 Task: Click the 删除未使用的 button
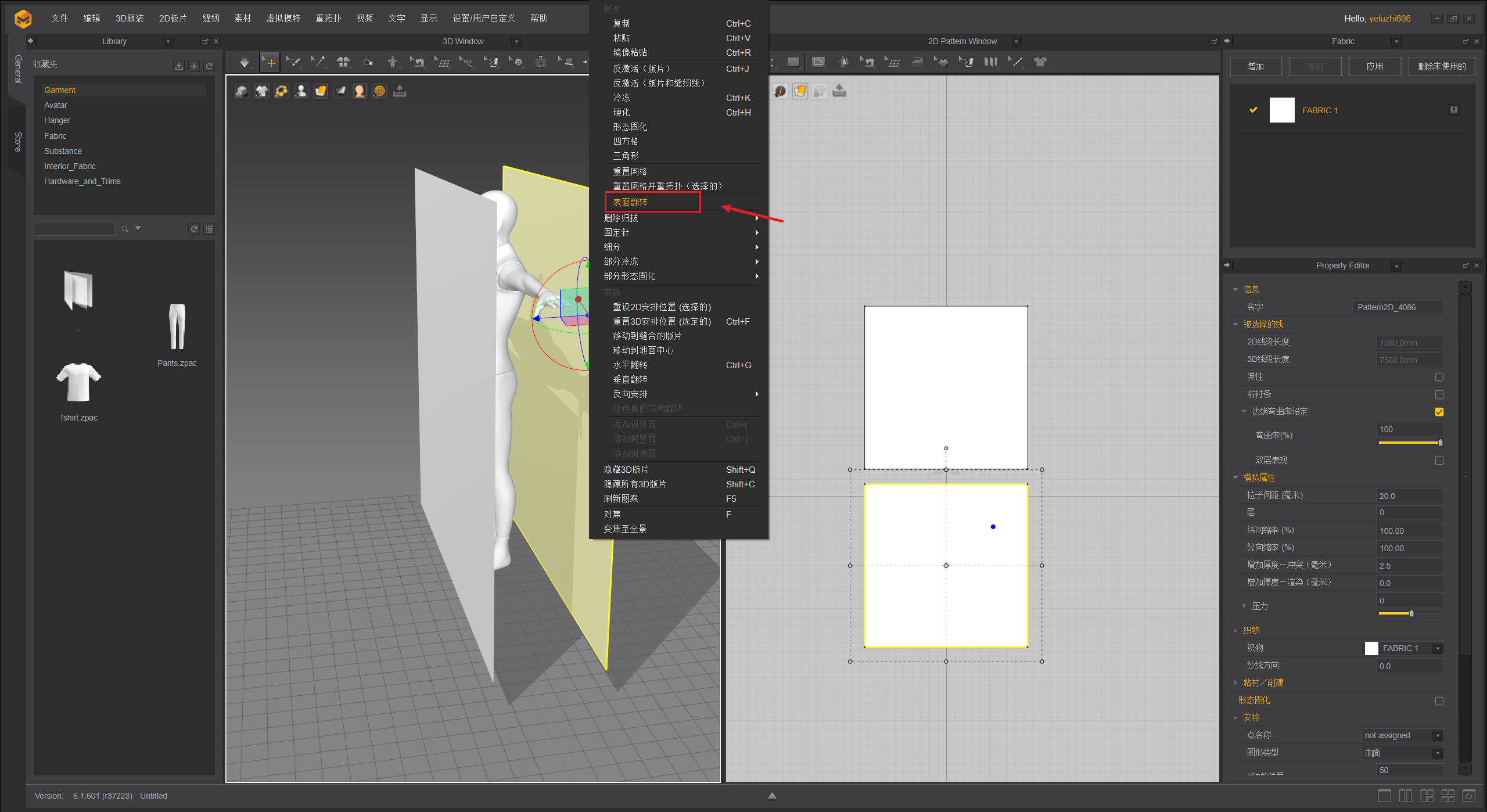(1441, 66)
